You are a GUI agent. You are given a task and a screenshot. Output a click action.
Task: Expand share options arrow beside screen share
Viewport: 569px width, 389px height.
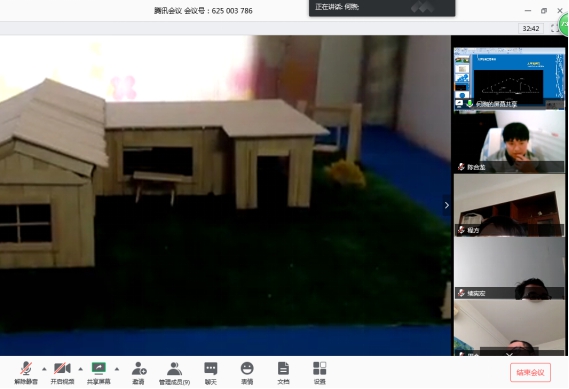coord(117,369)
